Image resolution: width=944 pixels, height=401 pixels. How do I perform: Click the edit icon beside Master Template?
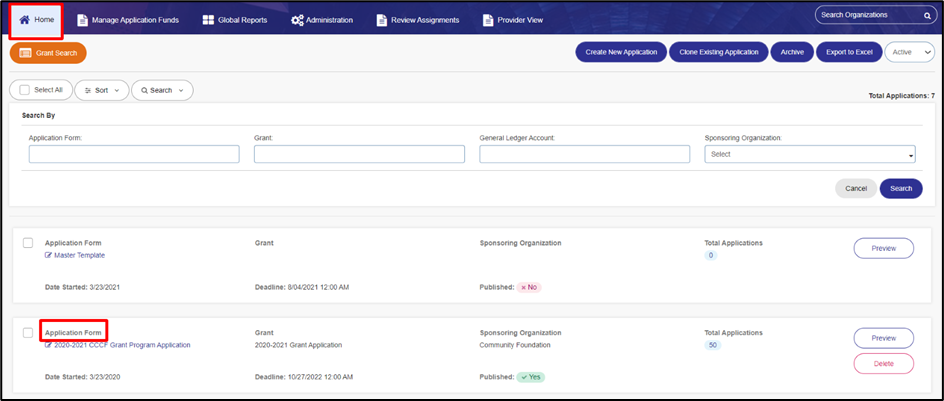tap(49, 255)
